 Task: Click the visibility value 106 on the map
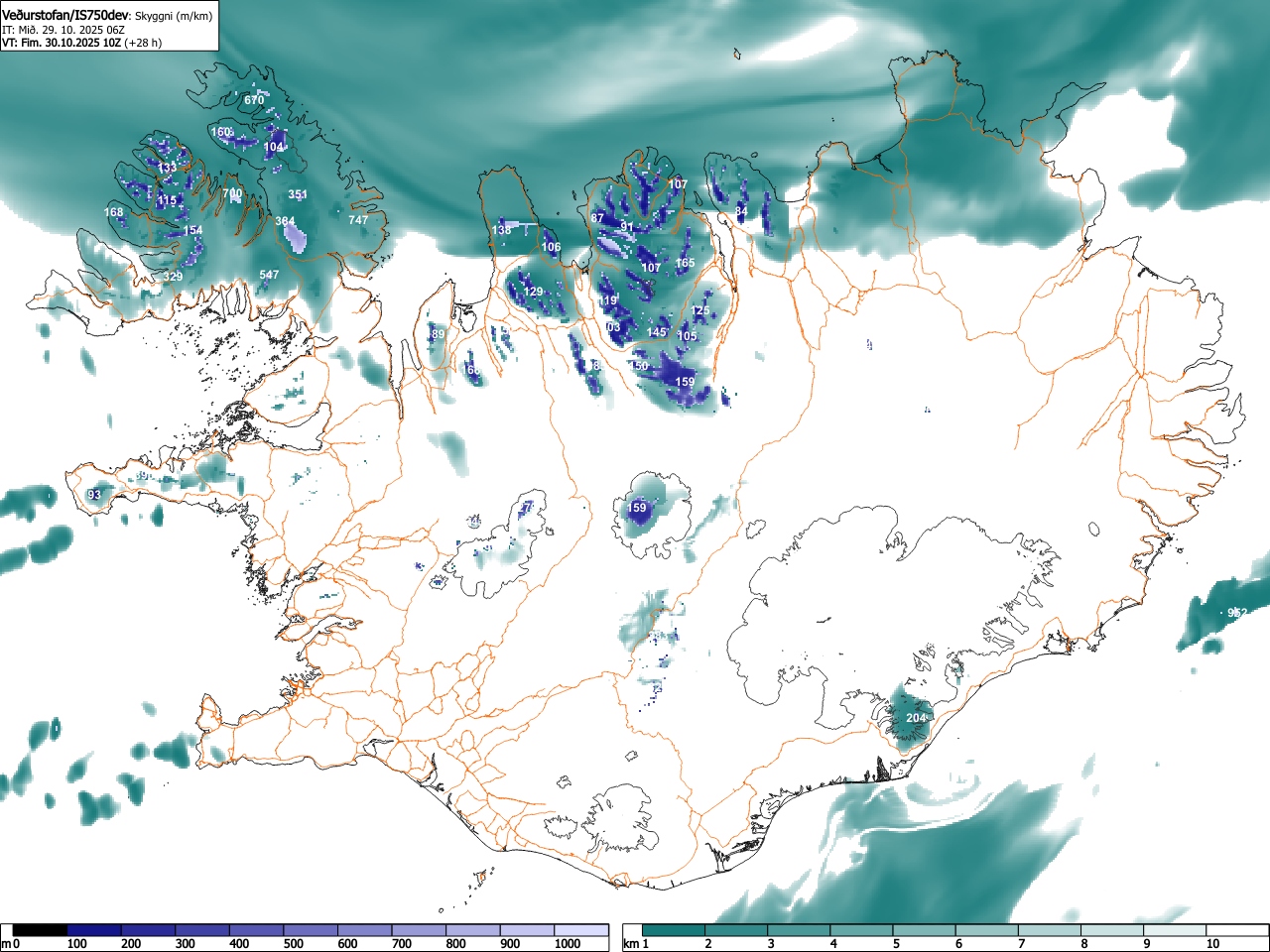click(552, 247)
